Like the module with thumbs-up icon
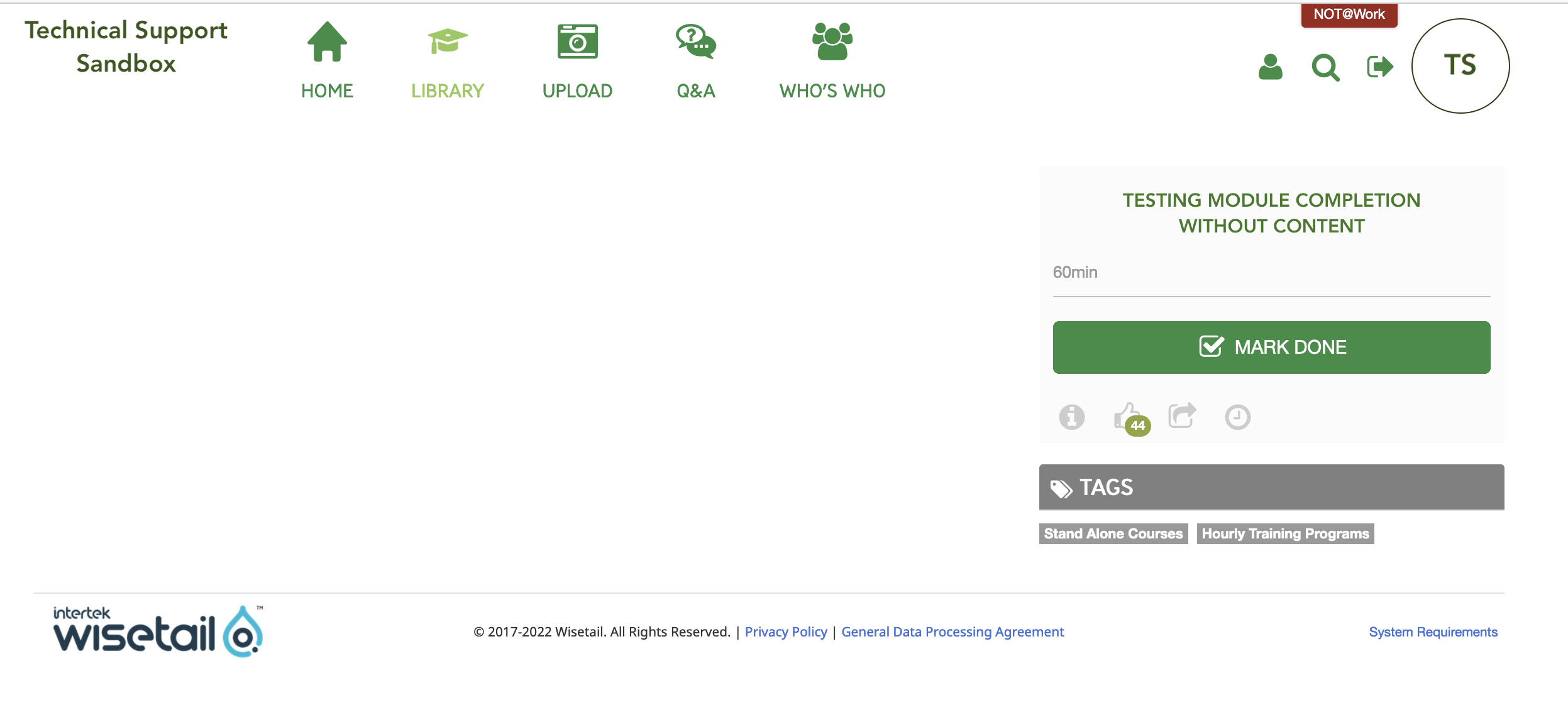The image size is (1568, 710). (1126, 415)
